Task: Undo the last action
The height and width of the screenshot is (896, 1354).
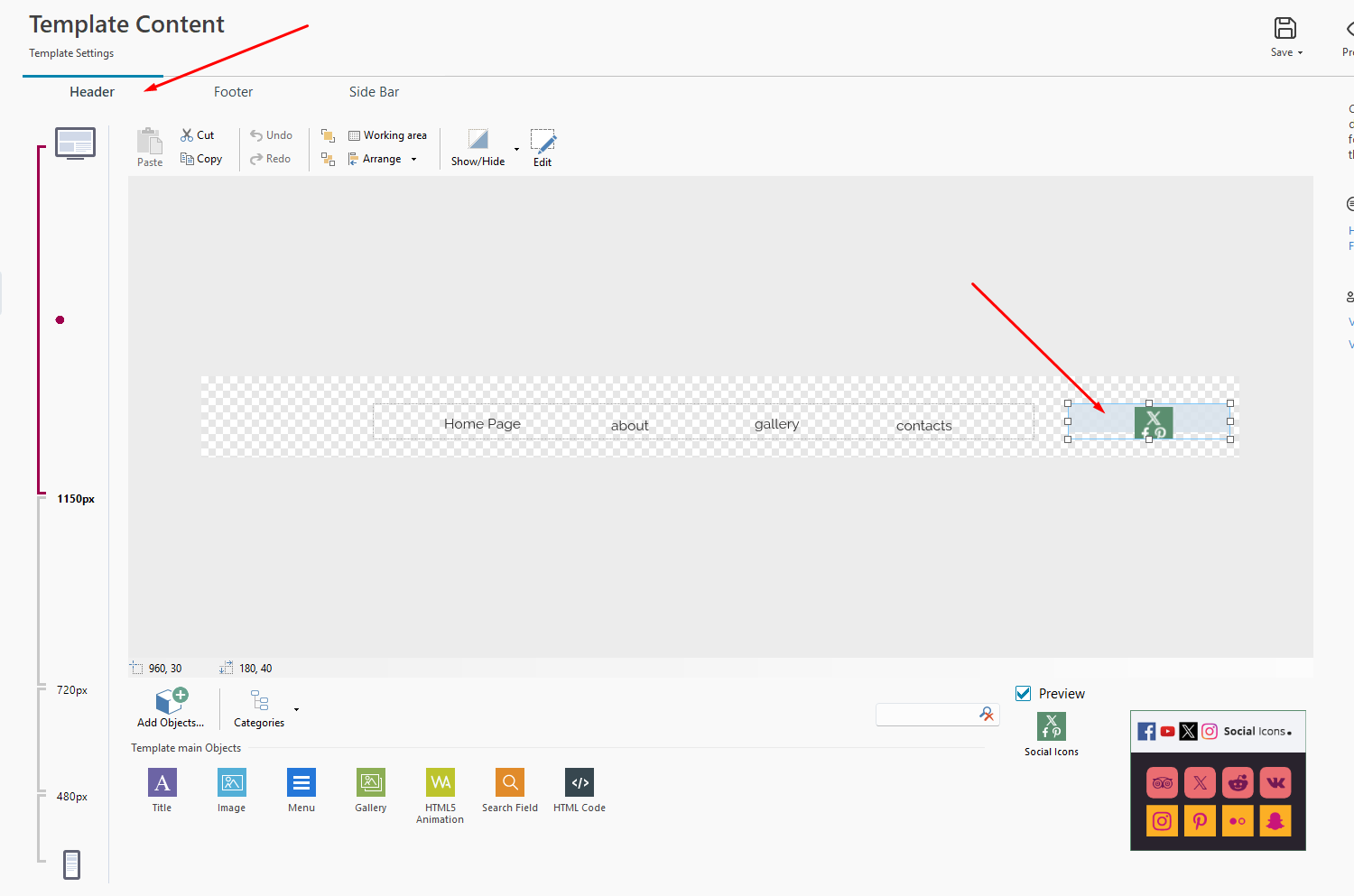Action: click(271, 135)
